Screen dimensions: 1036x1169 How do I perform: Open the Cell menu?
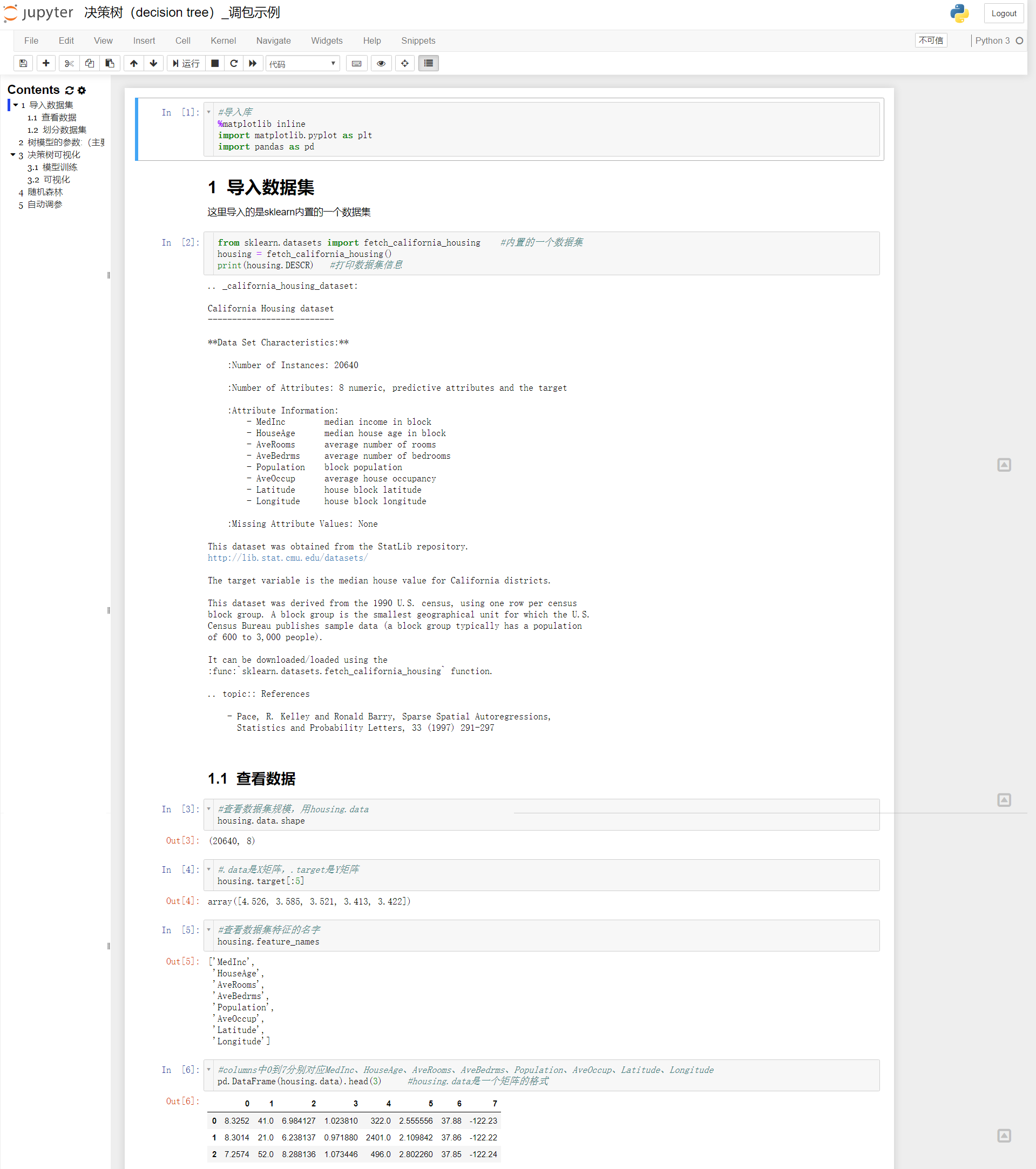point(183,40)
